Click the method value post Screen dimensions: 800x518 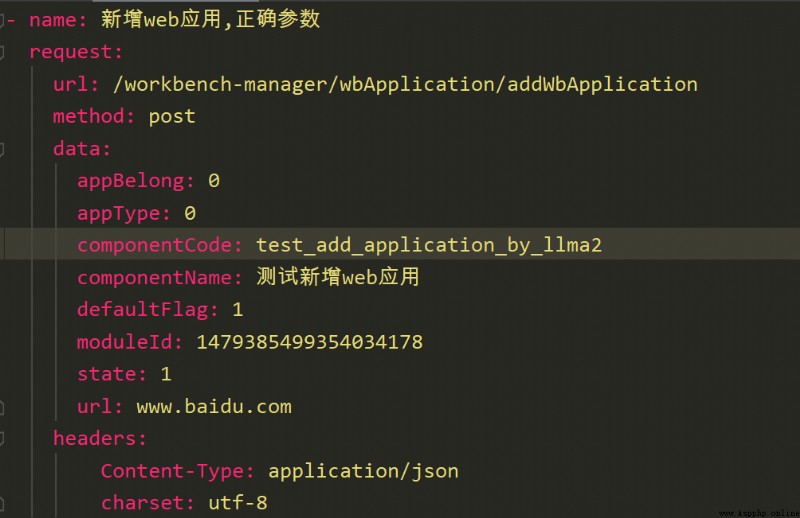pyautogui.click(x=172, y=117)
